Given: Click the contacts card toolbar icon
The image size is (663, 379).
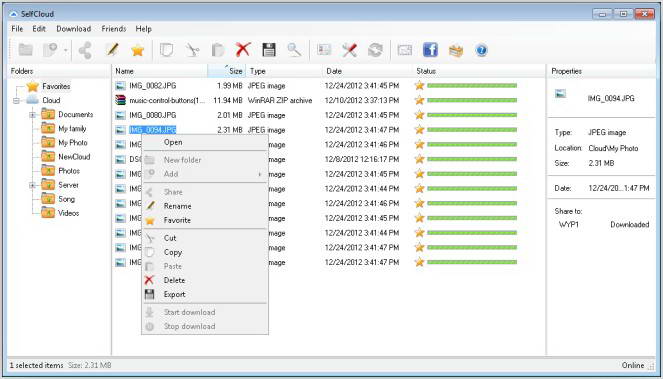Looking at the screenshot, I should [324, 50].
